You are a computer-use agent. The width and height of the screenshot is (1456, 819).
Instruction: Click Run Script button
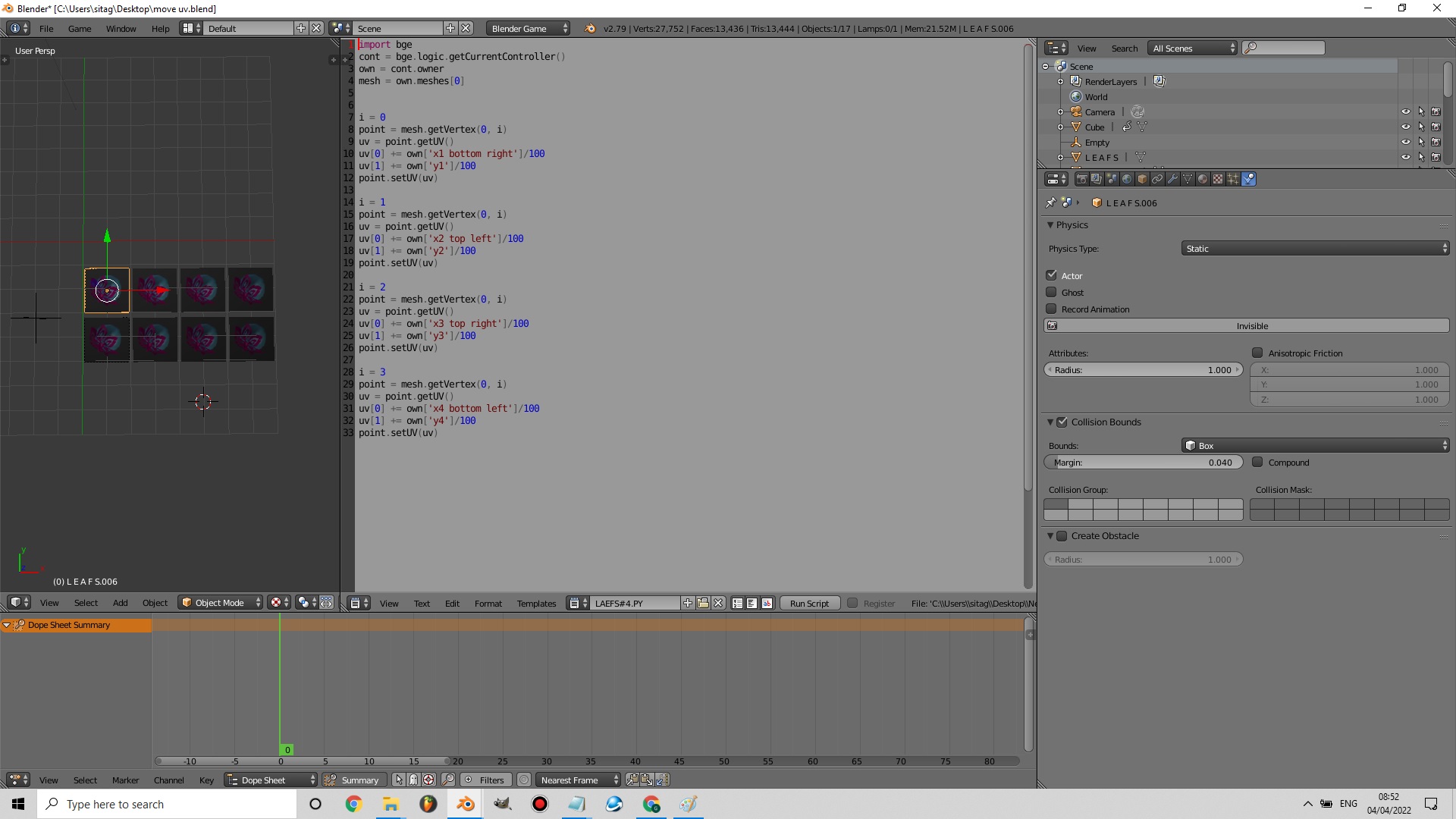pyautogui.click(x=809, y=603)
